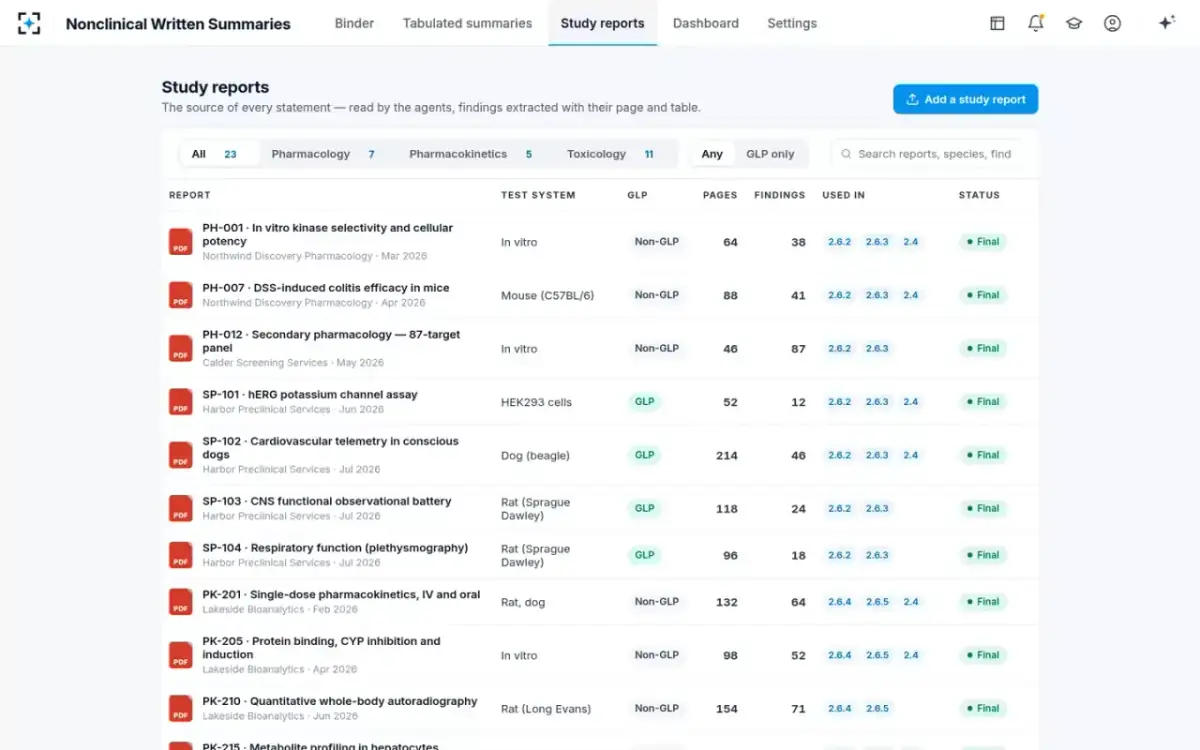Click the search reports input field
1200x750 pixels.
(x=932, y=154)
